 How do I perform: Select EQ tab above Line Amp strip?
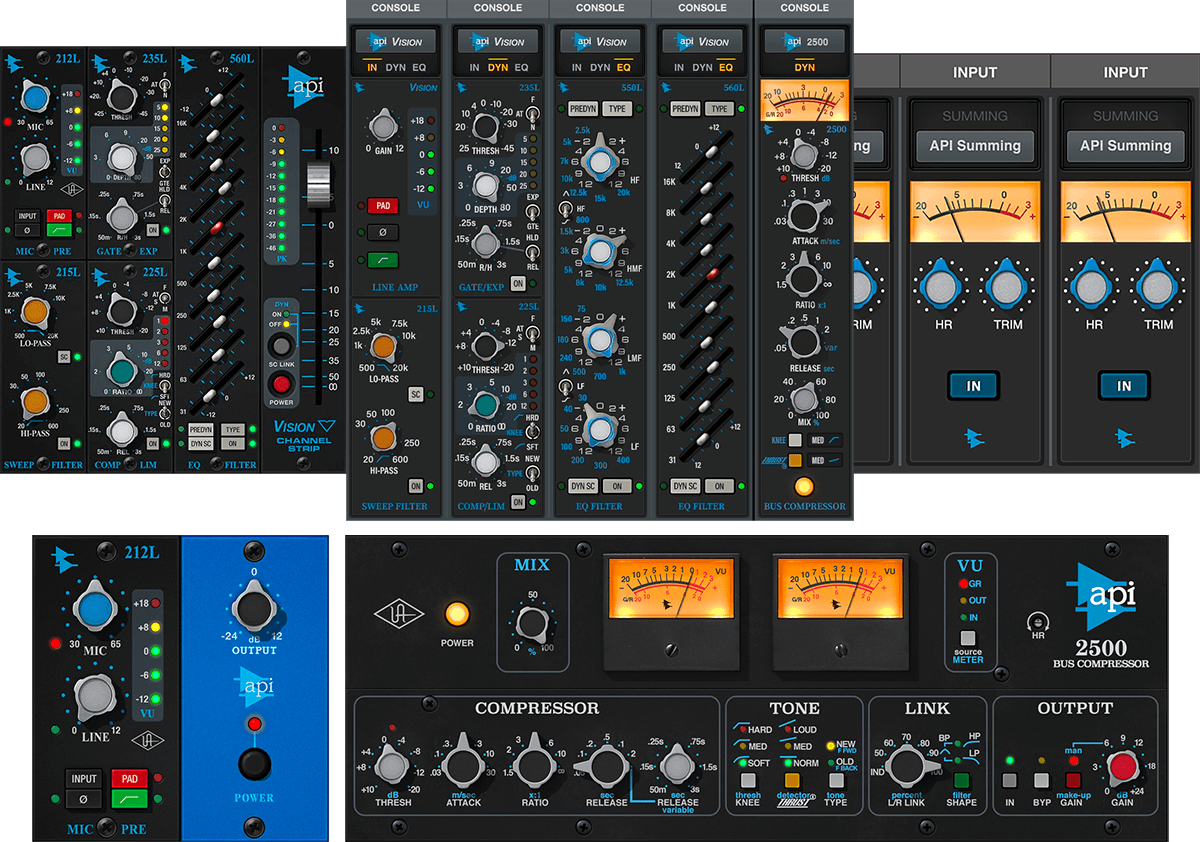420,68
